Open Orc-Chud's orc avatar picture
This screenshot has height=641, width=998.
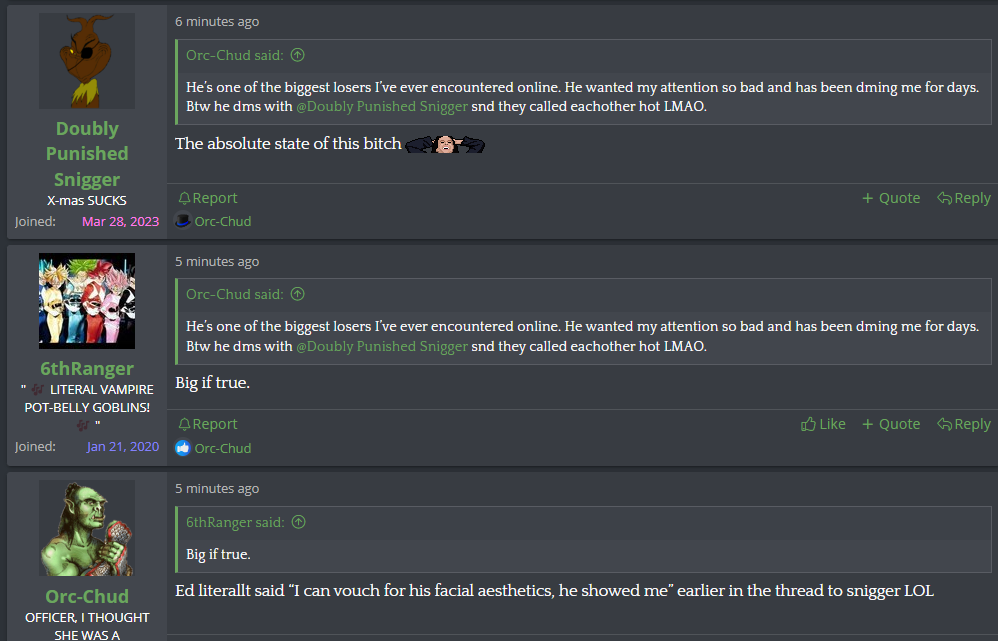click(x=87, y=528)
